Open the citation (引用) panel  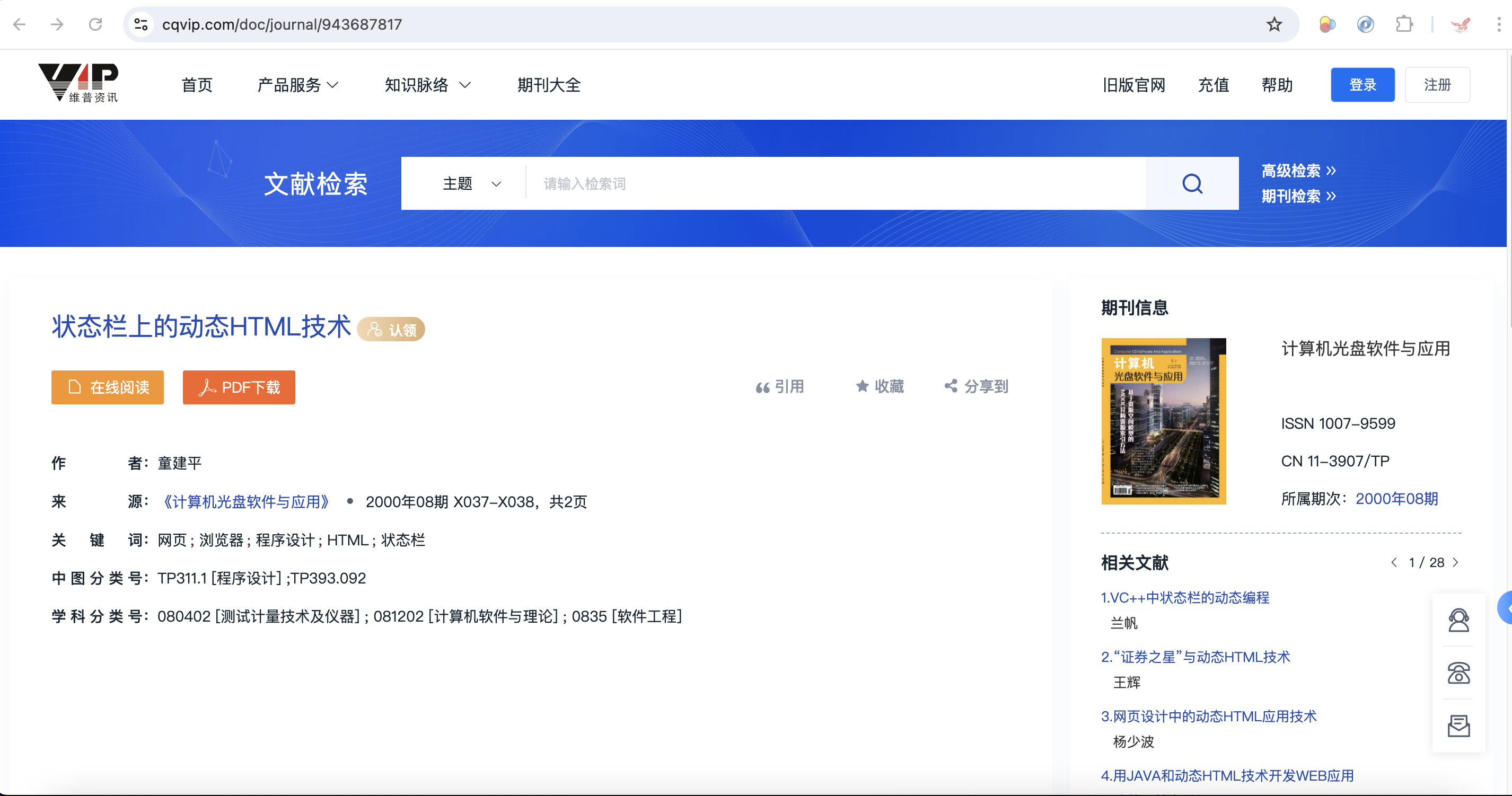click(x=780, y=386)
